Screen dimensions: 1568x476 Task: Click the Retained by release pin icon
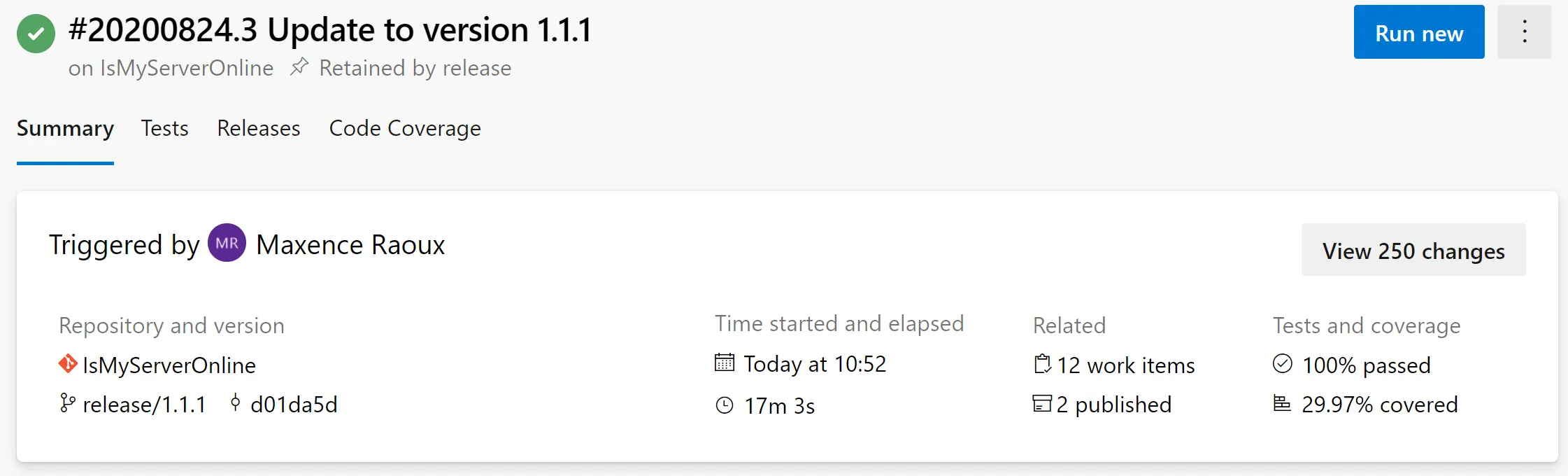[299, 66]
